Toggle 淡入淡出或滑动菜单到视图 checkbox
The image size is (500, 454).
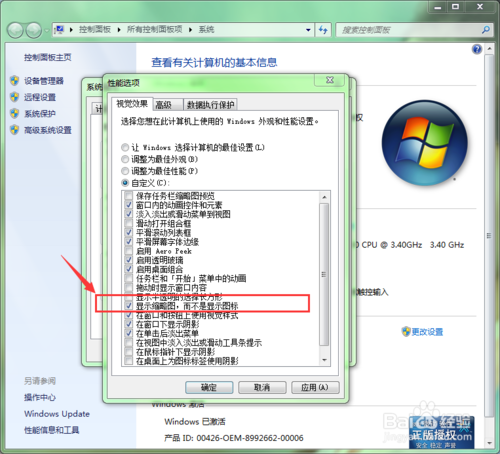click(x=129, y=214)
